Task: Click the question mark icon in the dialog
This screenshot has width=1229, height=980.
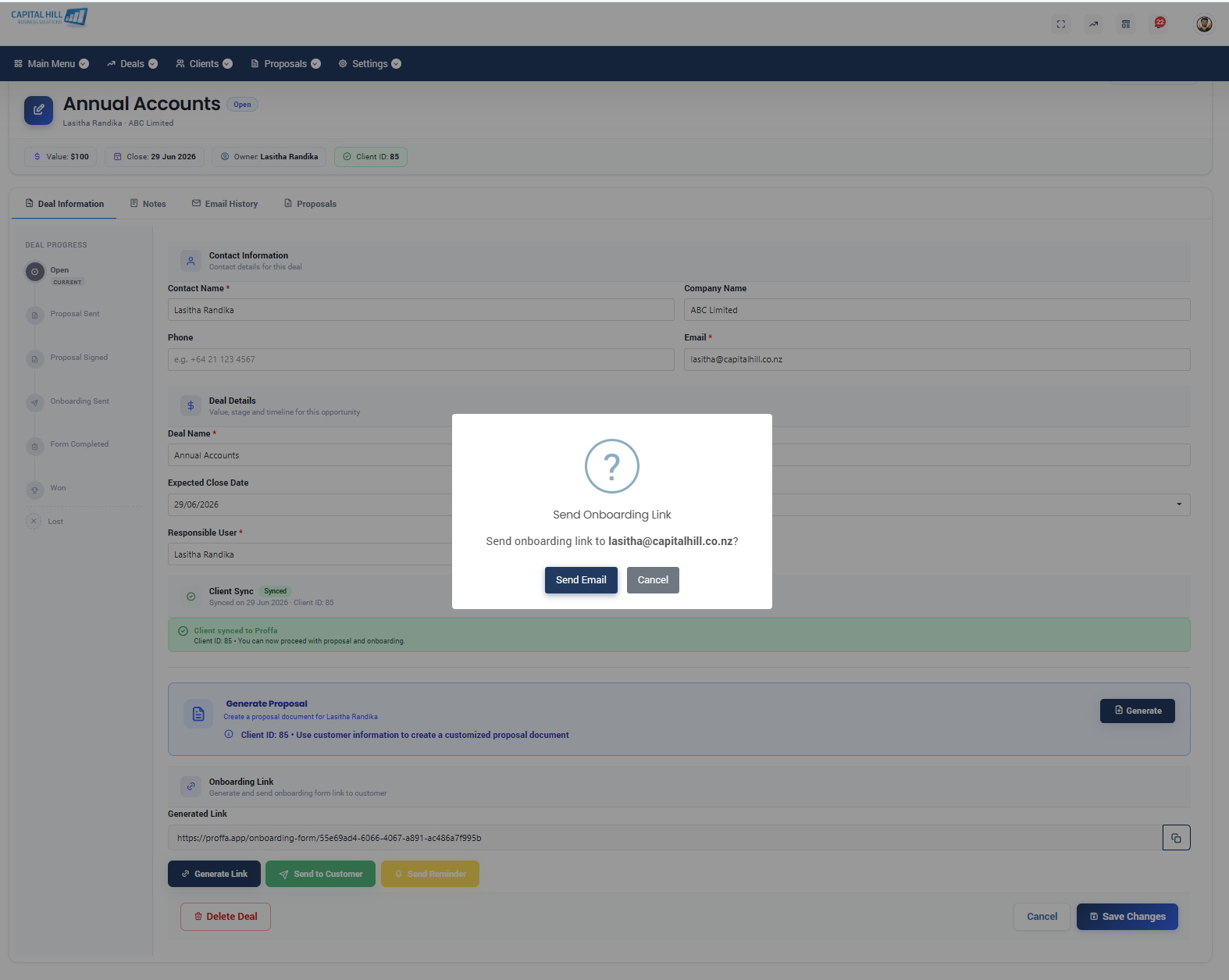Action: [x=612, y=466]
